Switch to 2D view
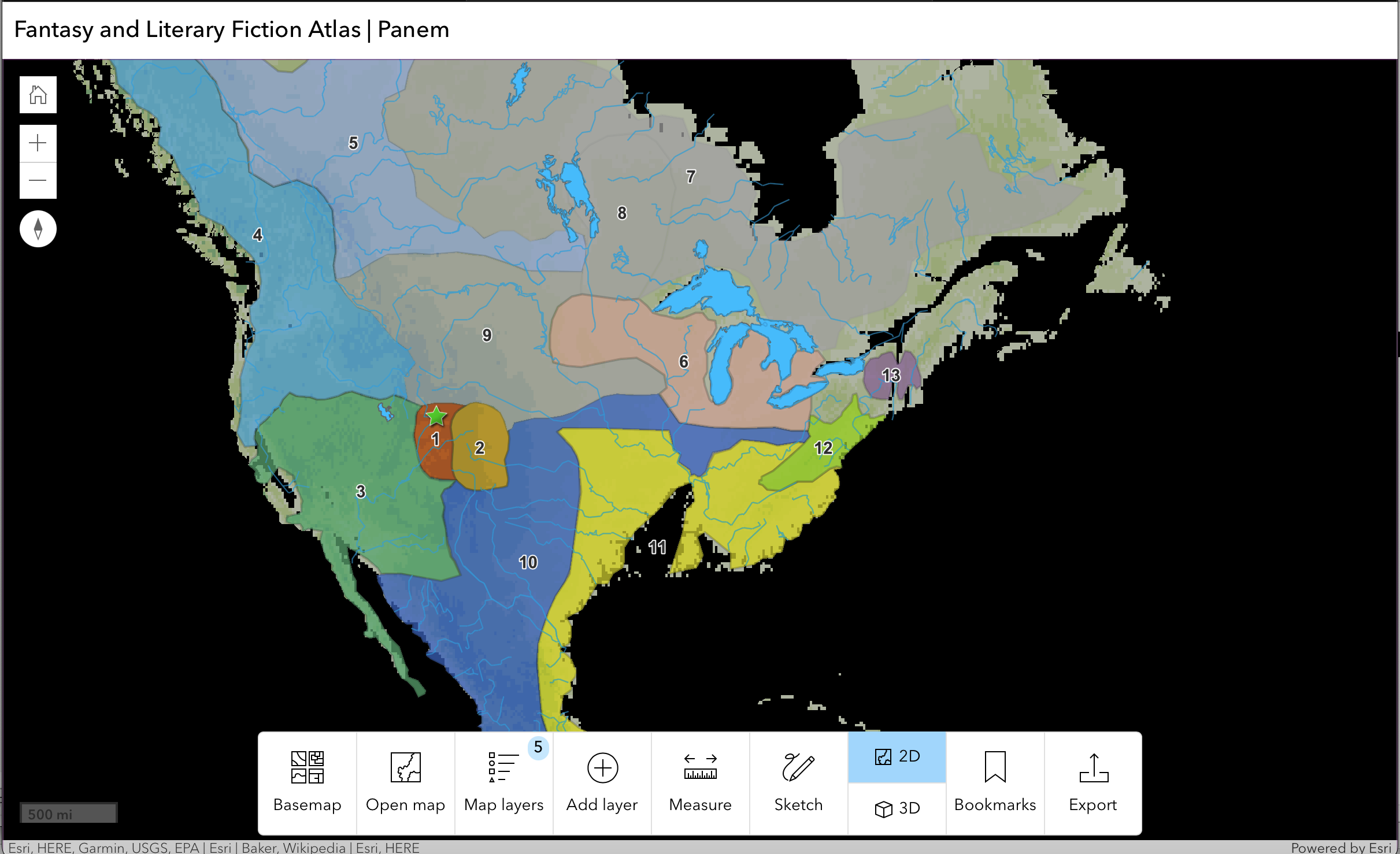 897,757
